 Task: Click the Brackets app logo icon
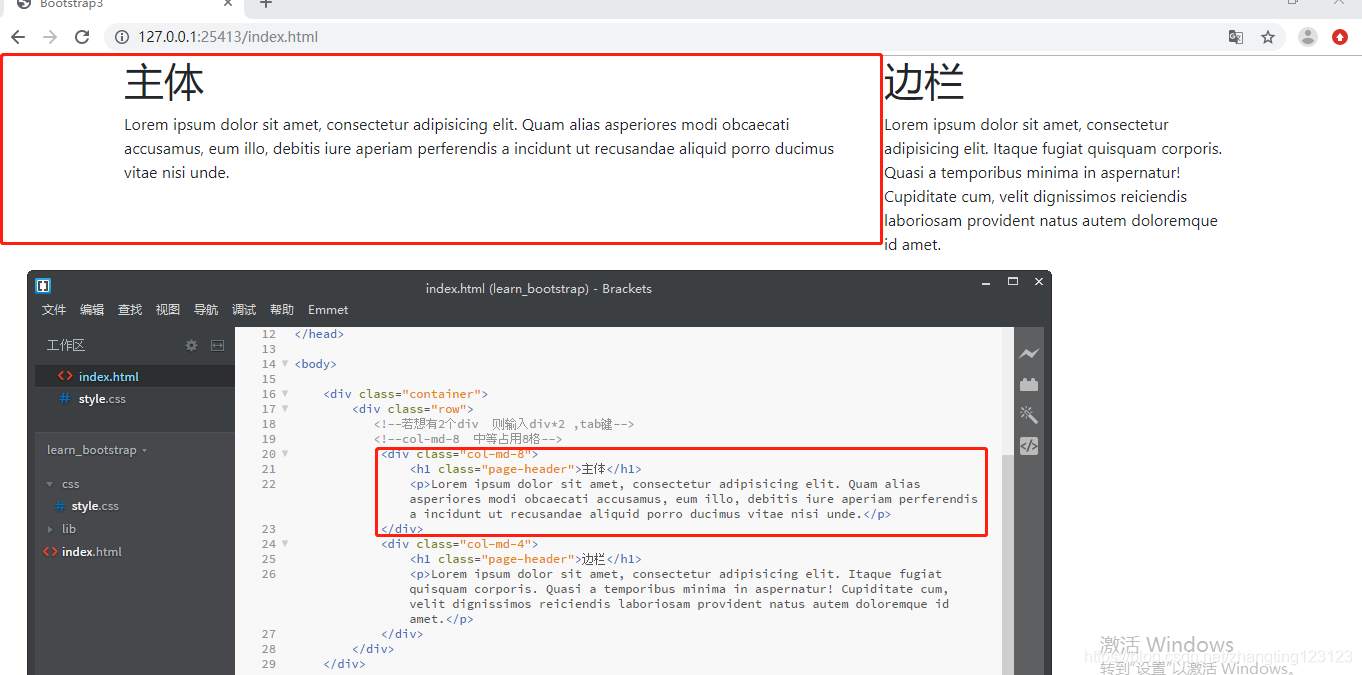pyautogui.click(x=43, y=285)
